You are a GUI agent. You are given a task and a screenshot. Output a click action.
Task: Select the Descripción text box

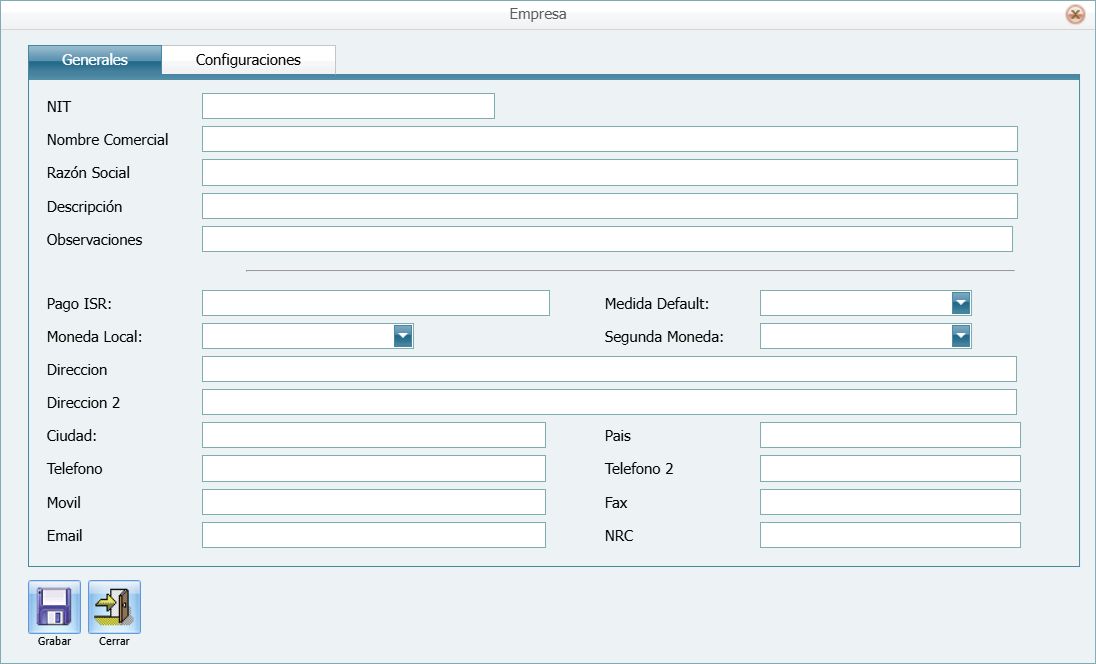[x=609, y=206]
